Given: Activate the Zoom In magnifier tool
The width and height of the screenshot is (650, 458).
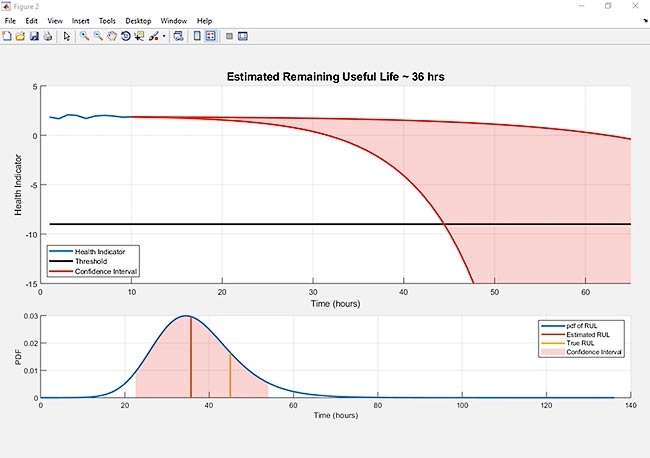Looking at the screenshot, I should (85, 36).
